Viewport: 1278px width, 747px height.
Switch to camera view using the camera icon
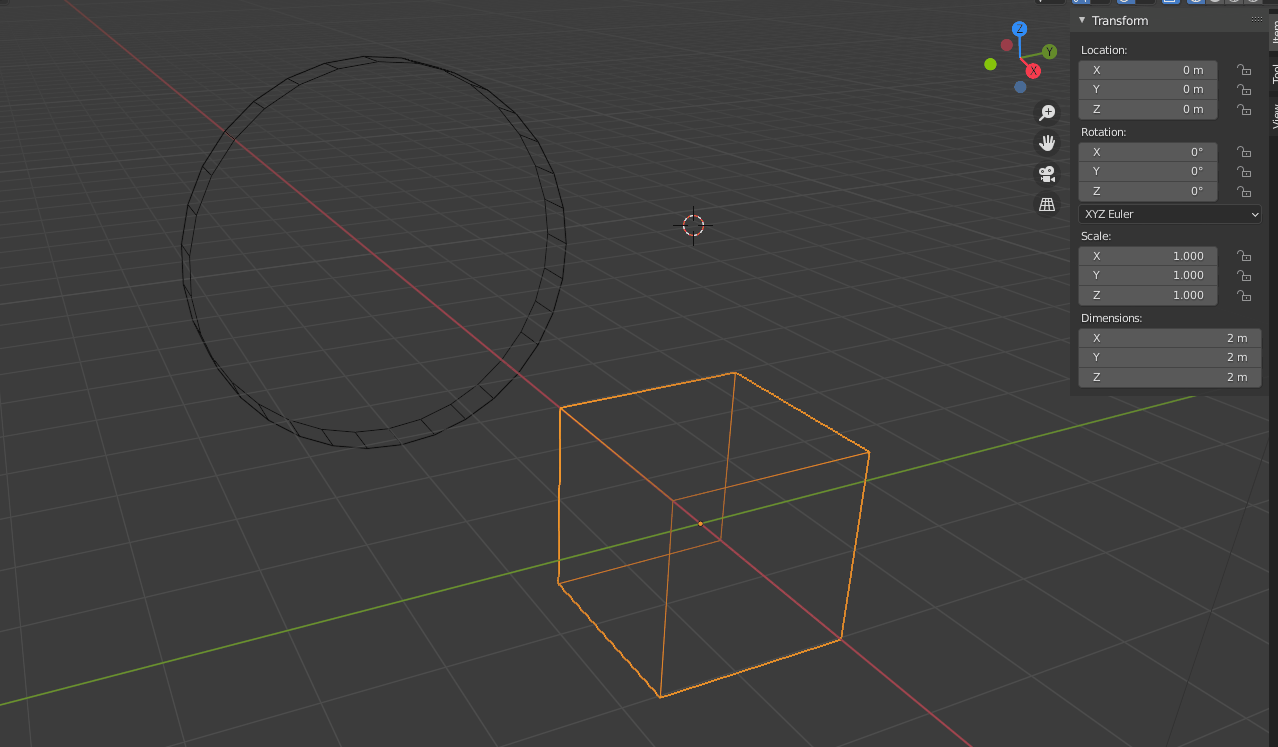click(x=1046, y=174)
